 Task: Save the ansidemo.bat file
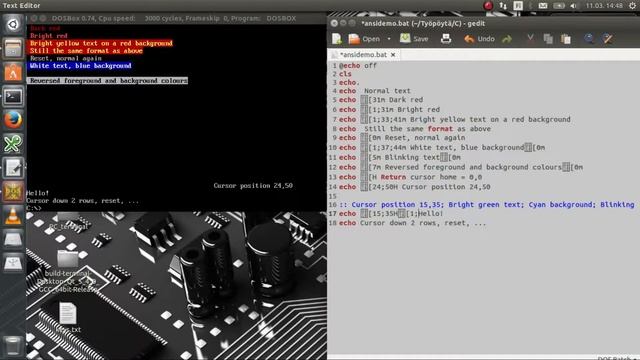pyautogui.click(x=414, y=39)
